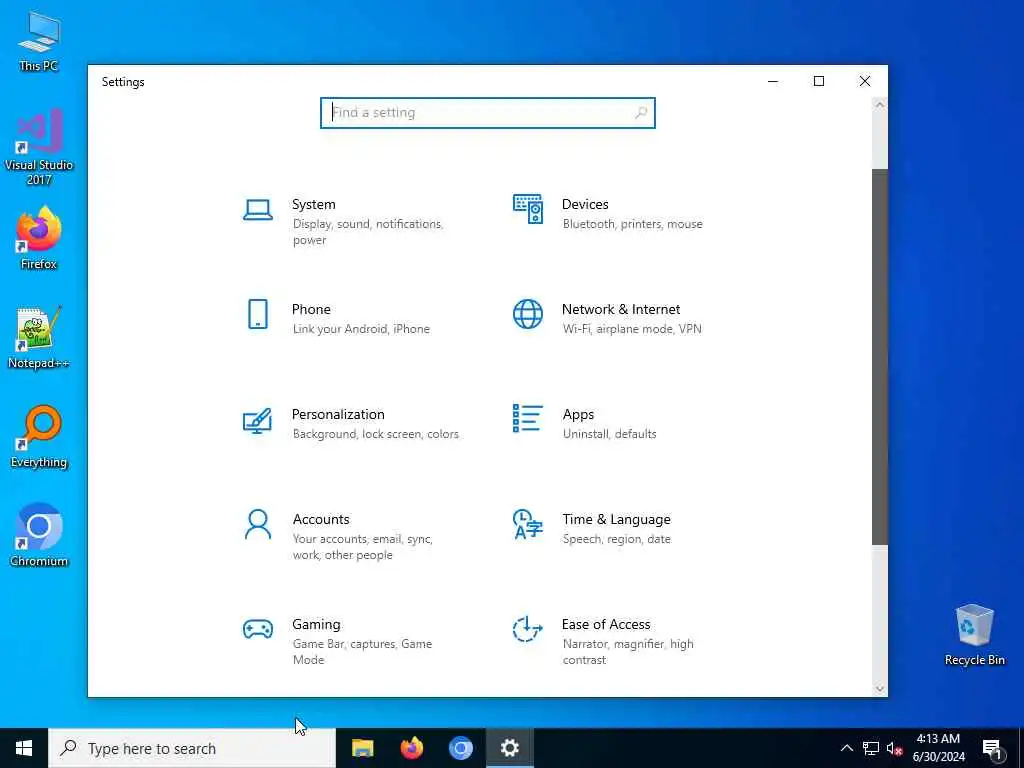Click the Settings scrollbar down arrow
1024x768 pixels.
880,689
